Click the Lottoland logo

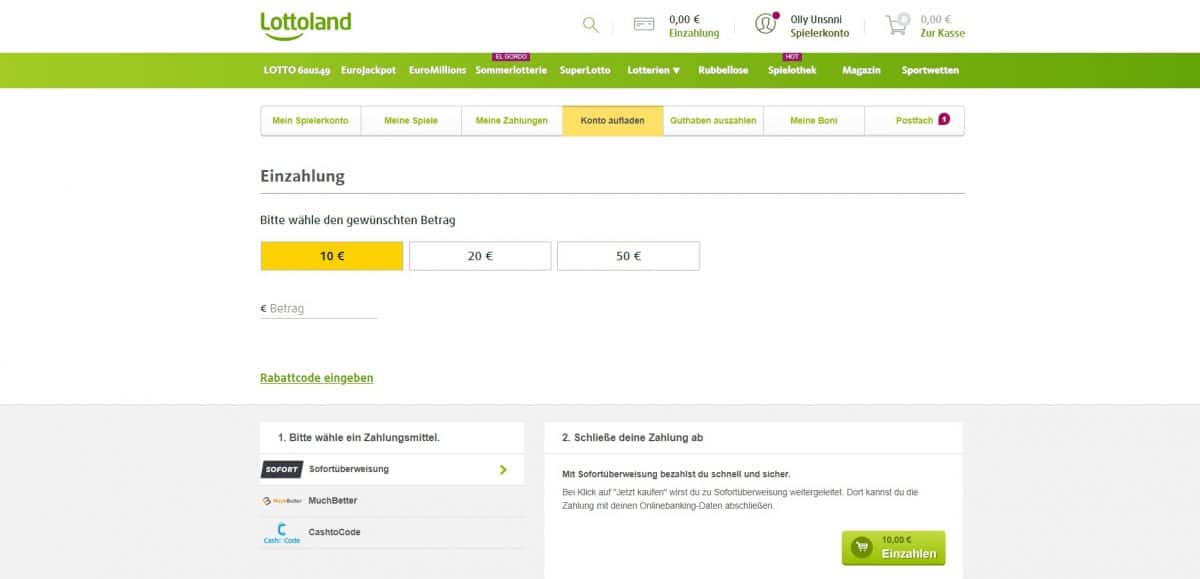[306, 26]
